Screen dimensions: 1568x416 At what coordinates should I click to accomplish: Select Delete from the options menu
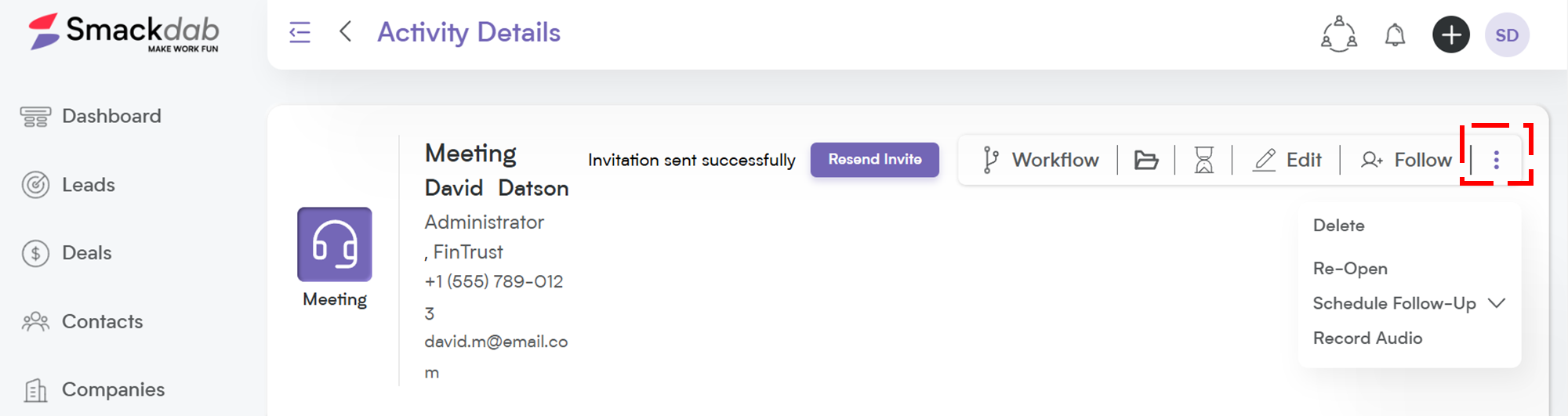point(1339,226)
